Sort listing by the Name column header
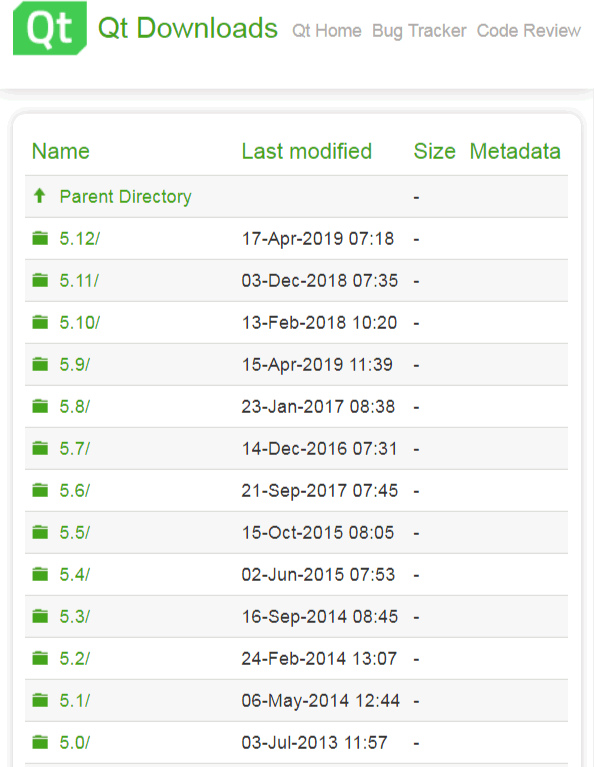 [61, 151]
